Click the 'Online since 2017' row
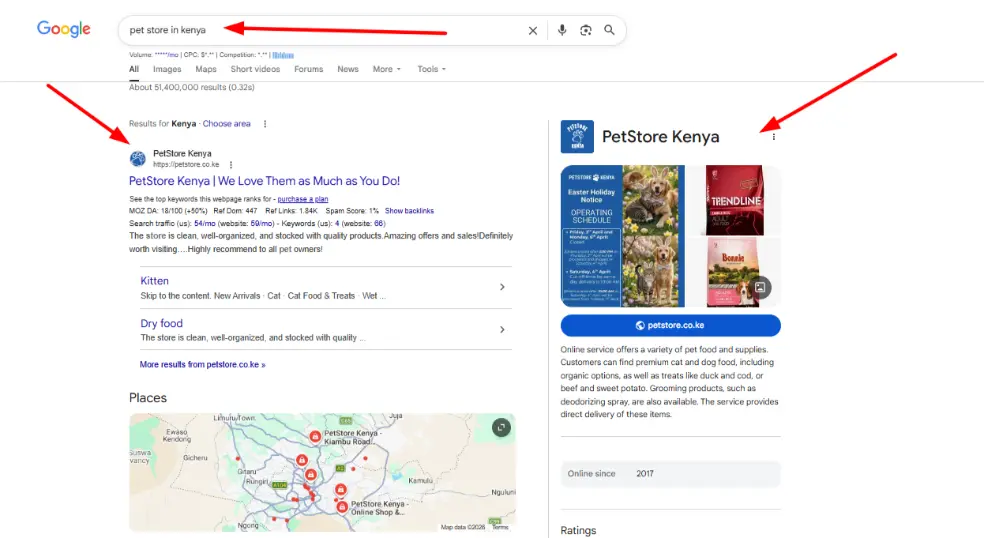The image size is (984, 538). tap(670, 474)
